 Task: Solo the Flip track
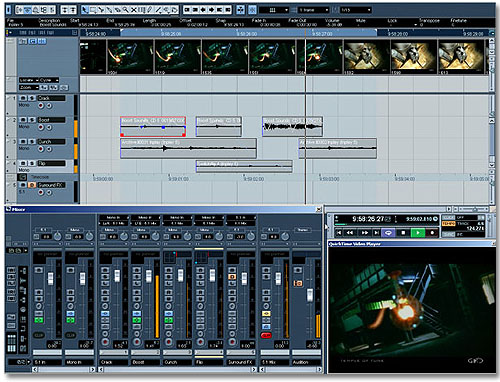pyautogui.click(x=32, y=163)
